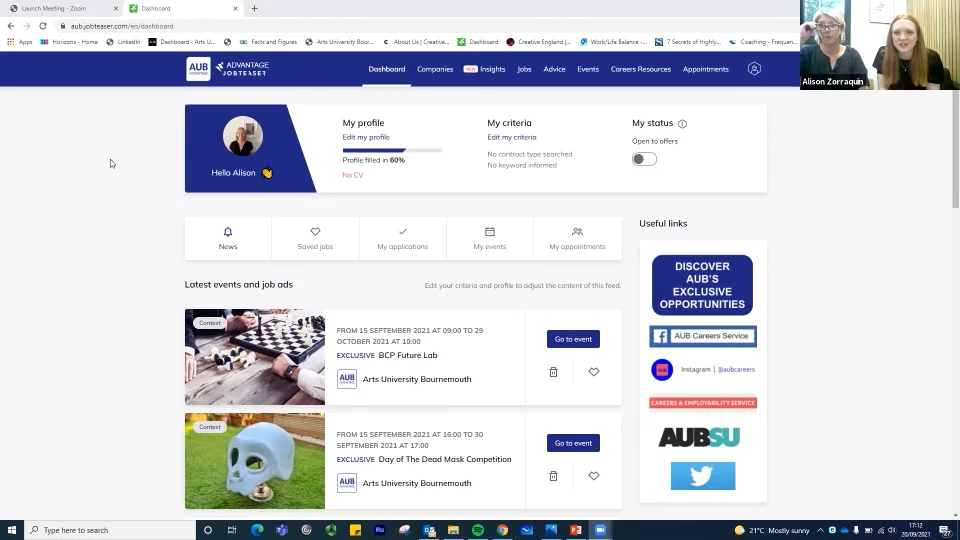
Task: Click the profile completion progress bar
Action: point(392,150)
